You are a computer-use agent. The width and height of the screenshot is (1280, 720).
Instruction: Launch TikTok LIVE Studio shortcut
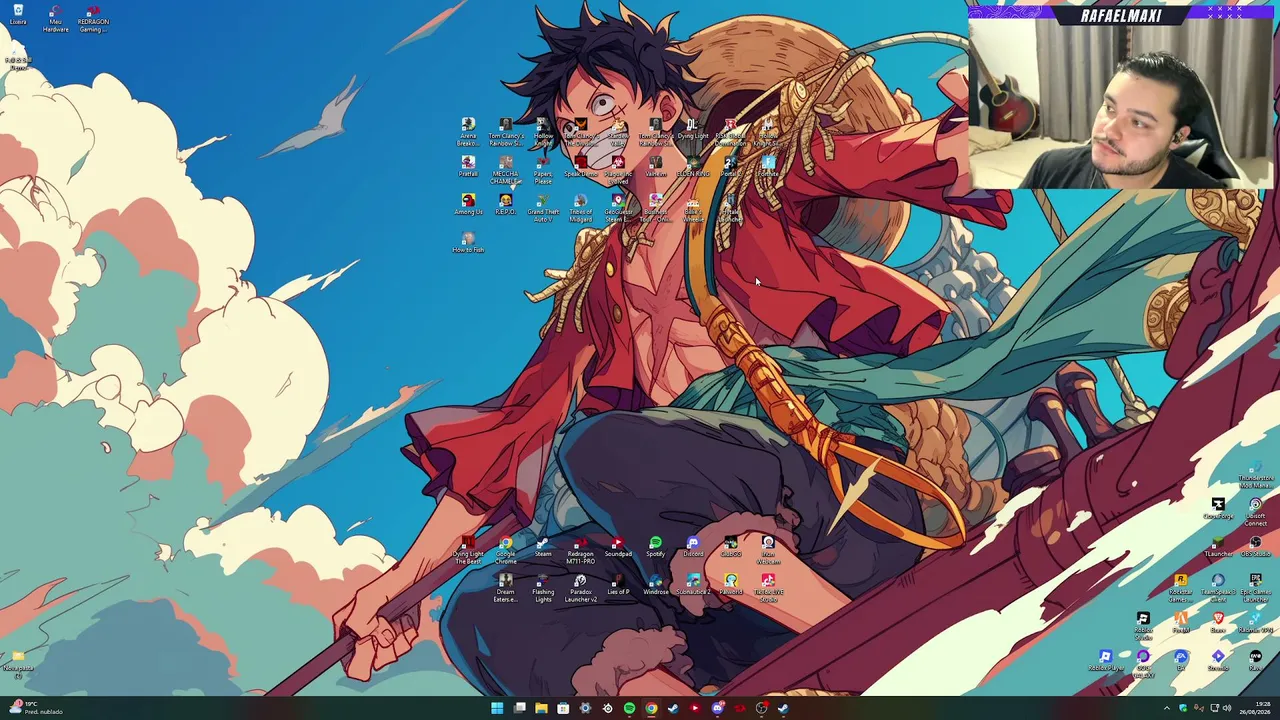pyautogui.click(x=768, y=588)
